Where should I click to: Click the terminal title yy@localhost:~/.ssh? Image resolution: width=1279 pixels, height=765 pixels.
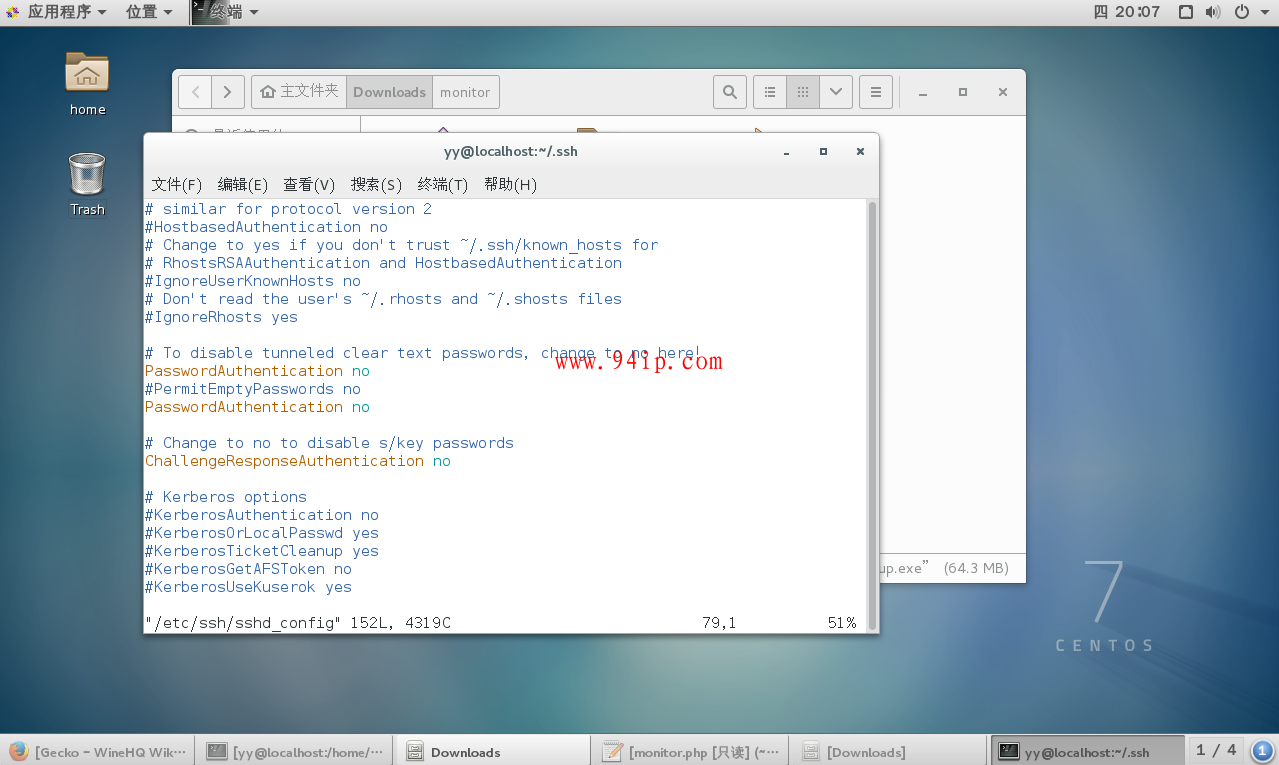pos(511,152)
